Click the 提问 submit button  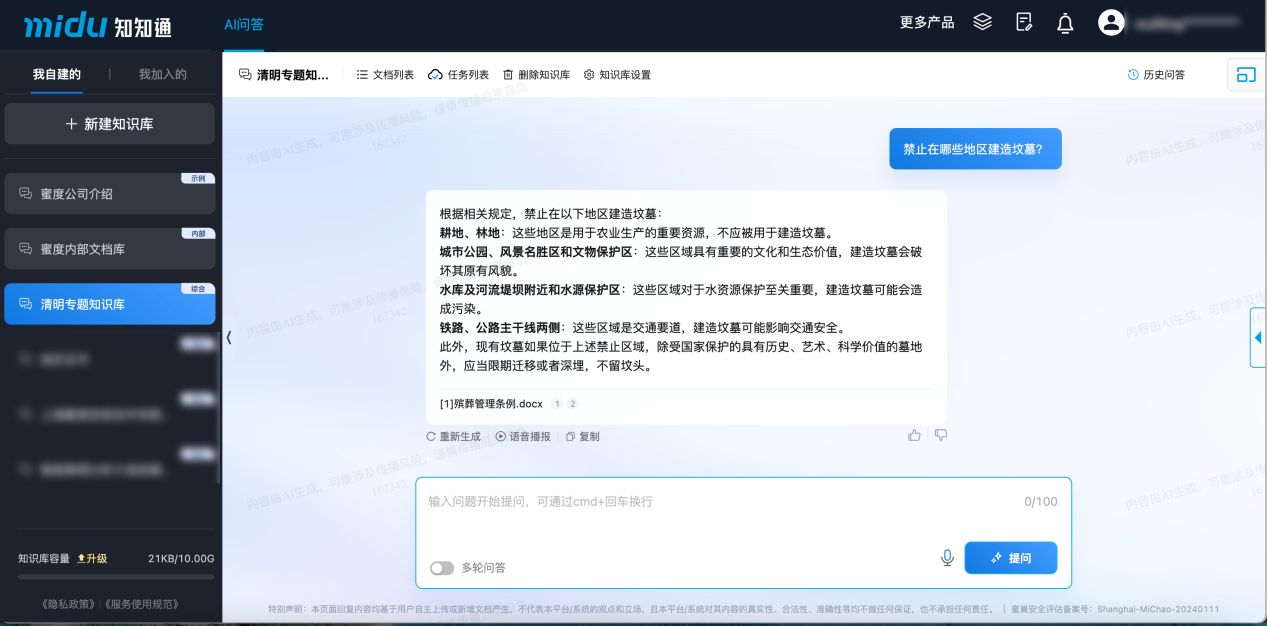(x=1010, y=557)
